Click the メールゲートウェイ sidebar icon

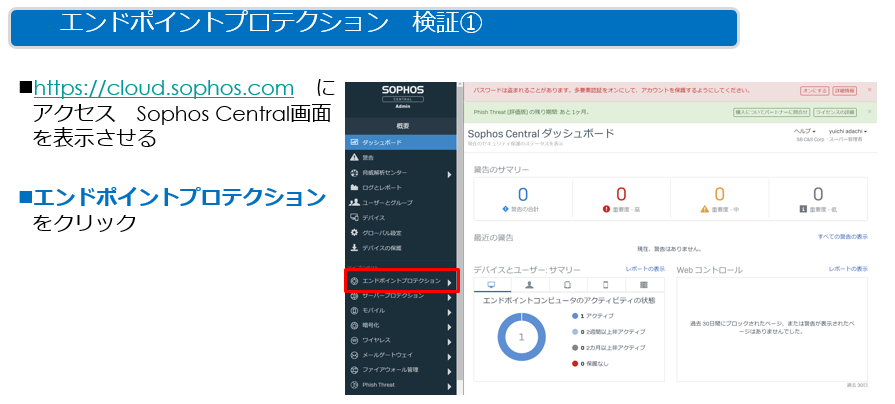[354, 355]
